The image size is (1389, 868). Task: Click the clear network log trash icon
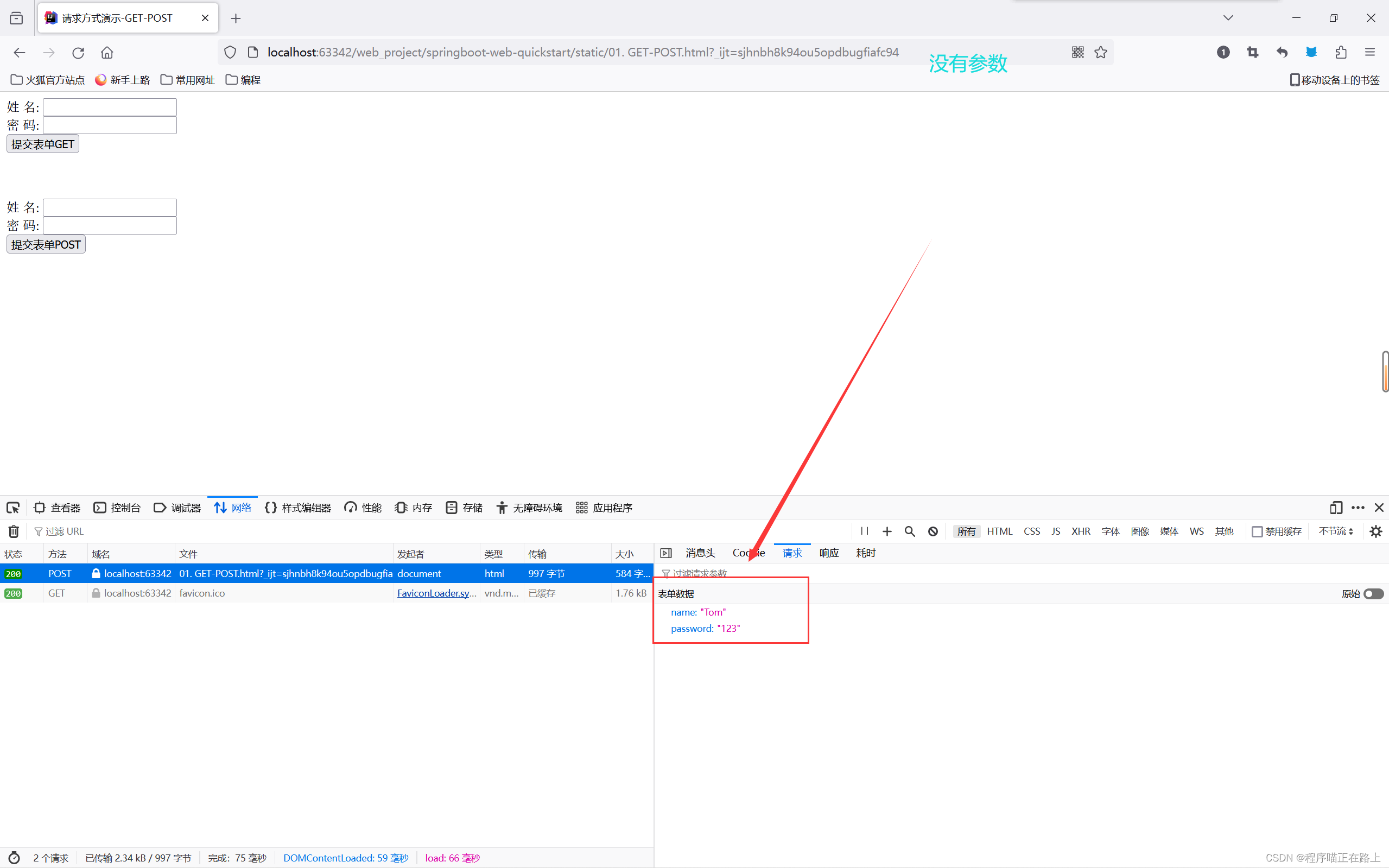click(x=14, y=531)
